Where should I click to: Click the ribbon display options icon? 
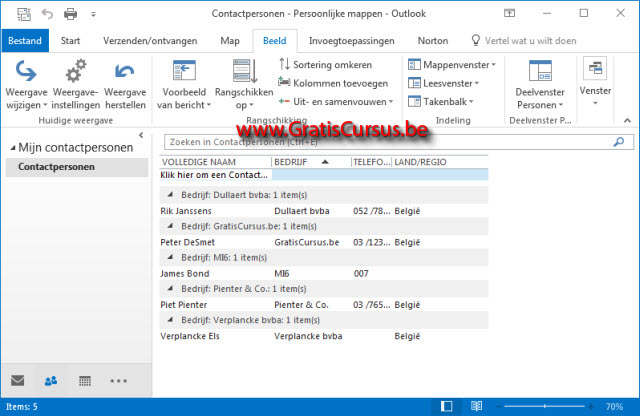click(509, 13)
